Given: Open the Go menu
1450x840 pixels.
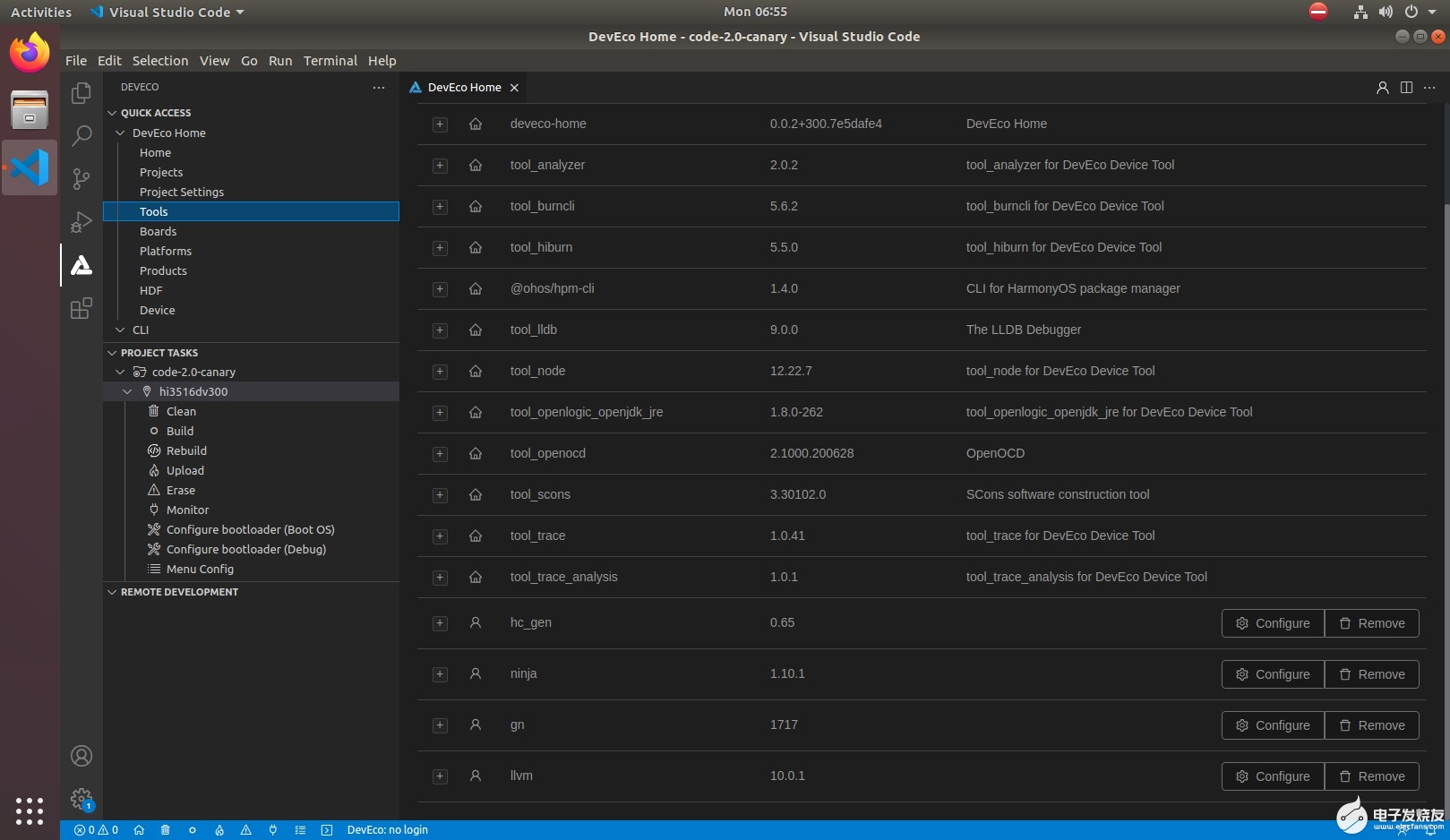Looking at the screenshot, I should (249, 61).
